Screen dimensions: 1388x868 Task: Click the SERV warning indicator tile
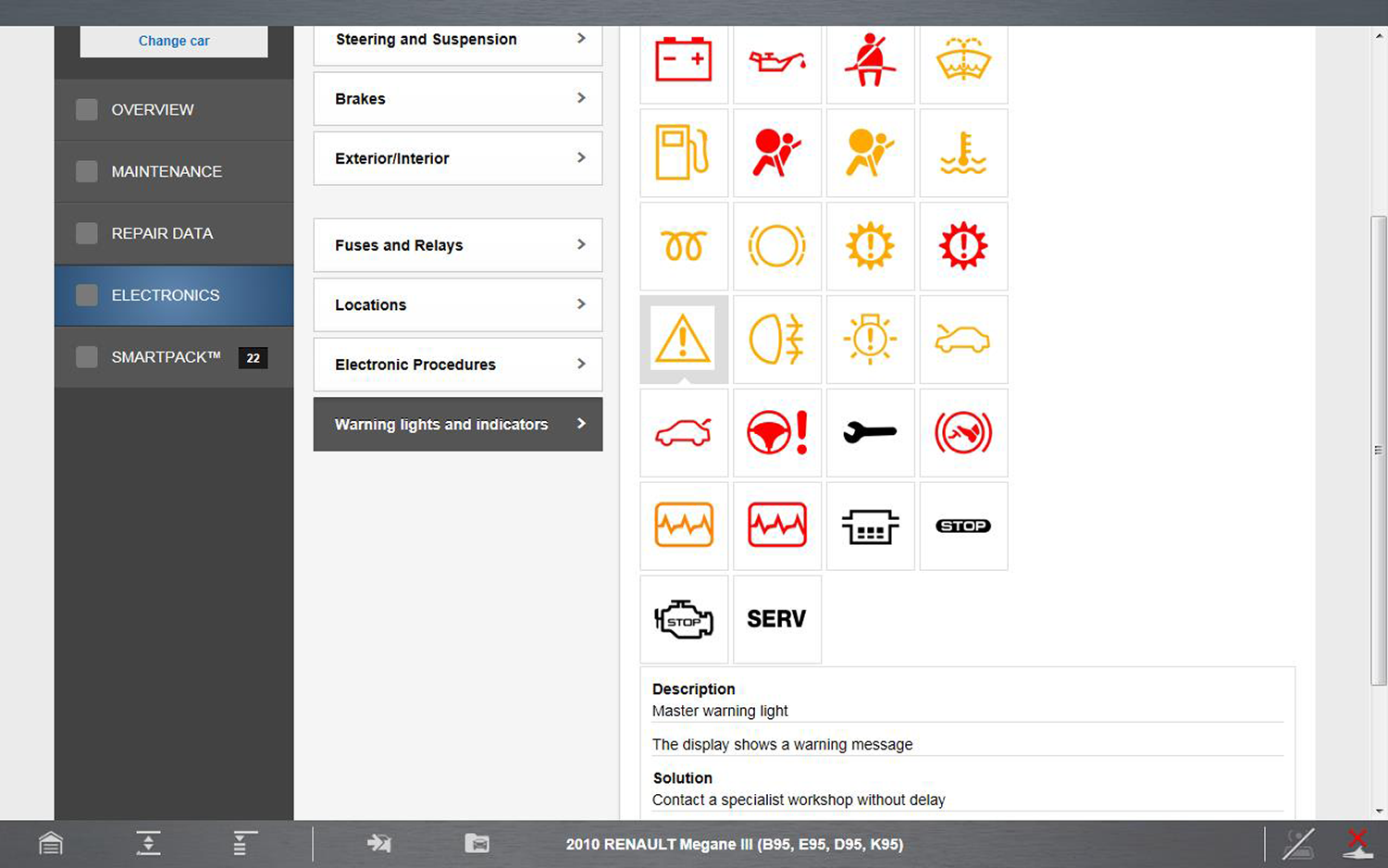[777, 619]
